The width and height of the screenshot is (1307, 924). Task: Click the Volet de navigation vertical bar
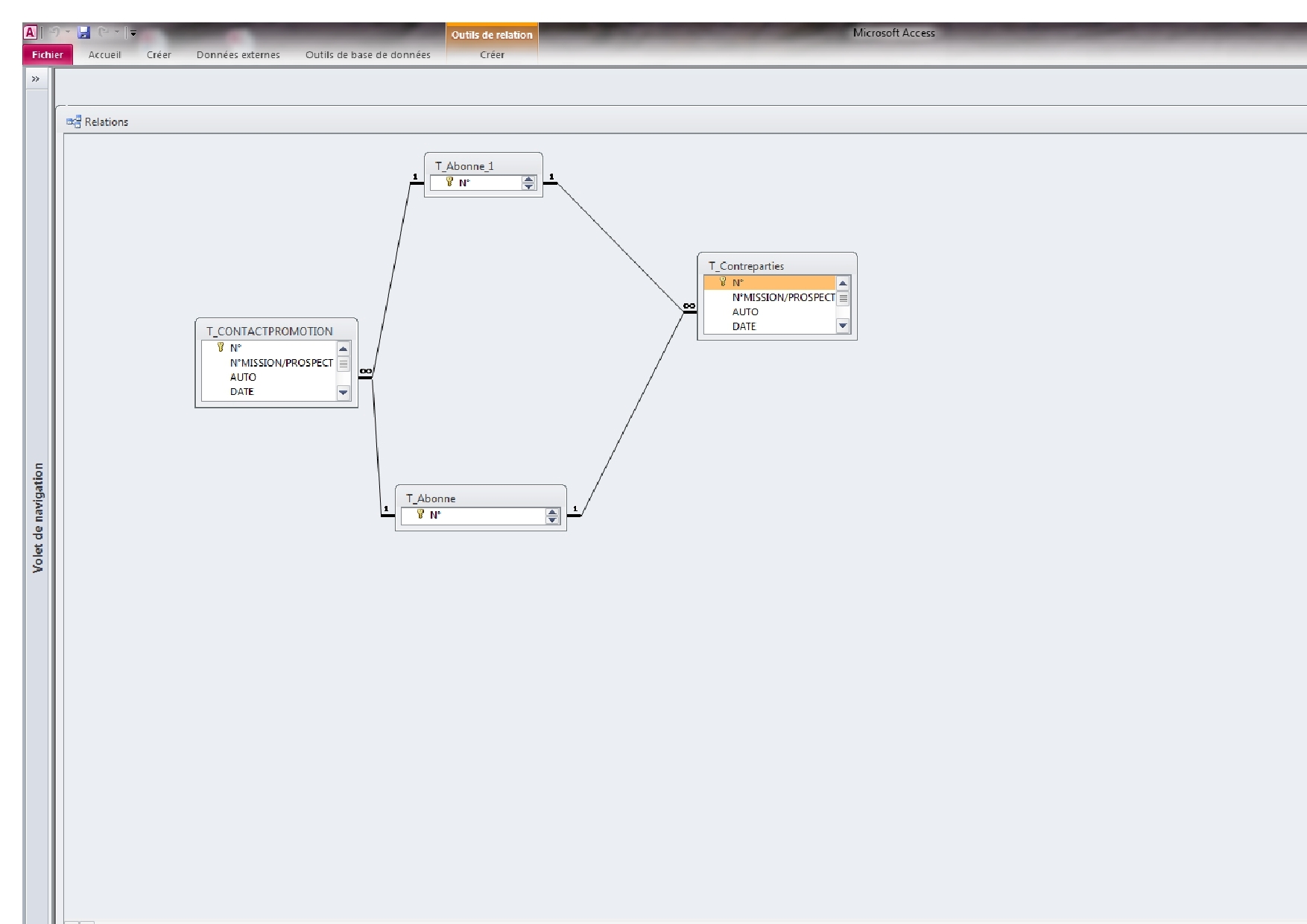(38, 518)
